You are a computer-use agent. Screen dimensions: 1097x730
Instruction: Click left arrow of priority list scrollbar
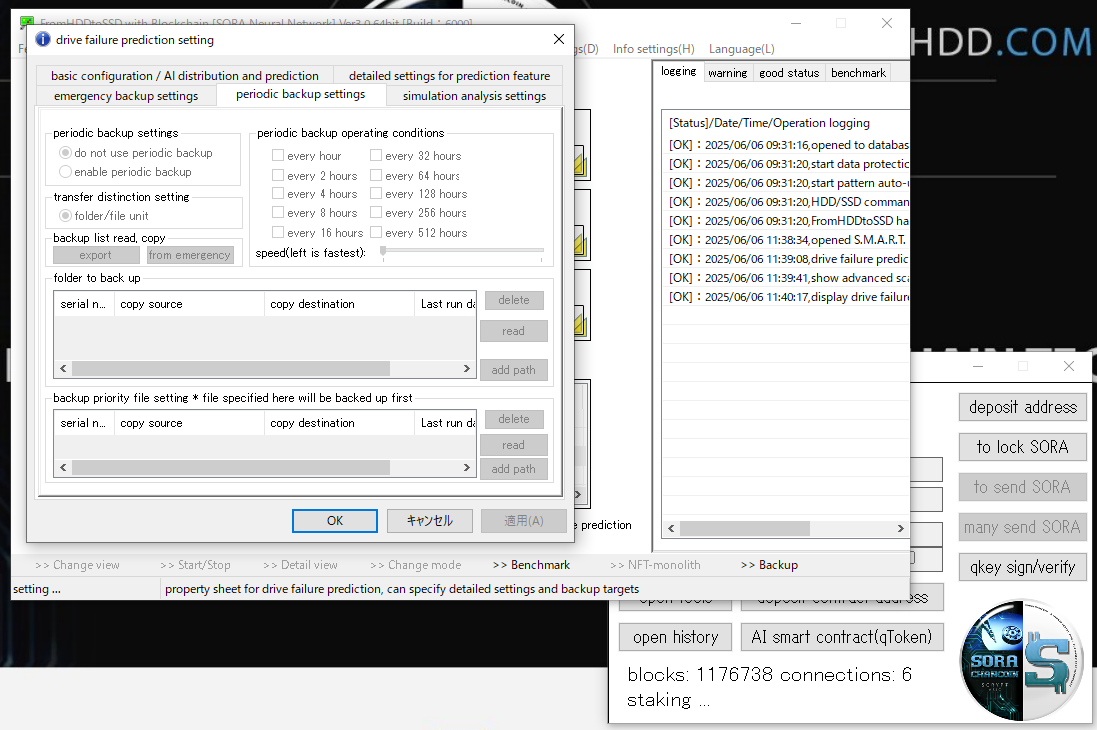click(x=64, y=467)
